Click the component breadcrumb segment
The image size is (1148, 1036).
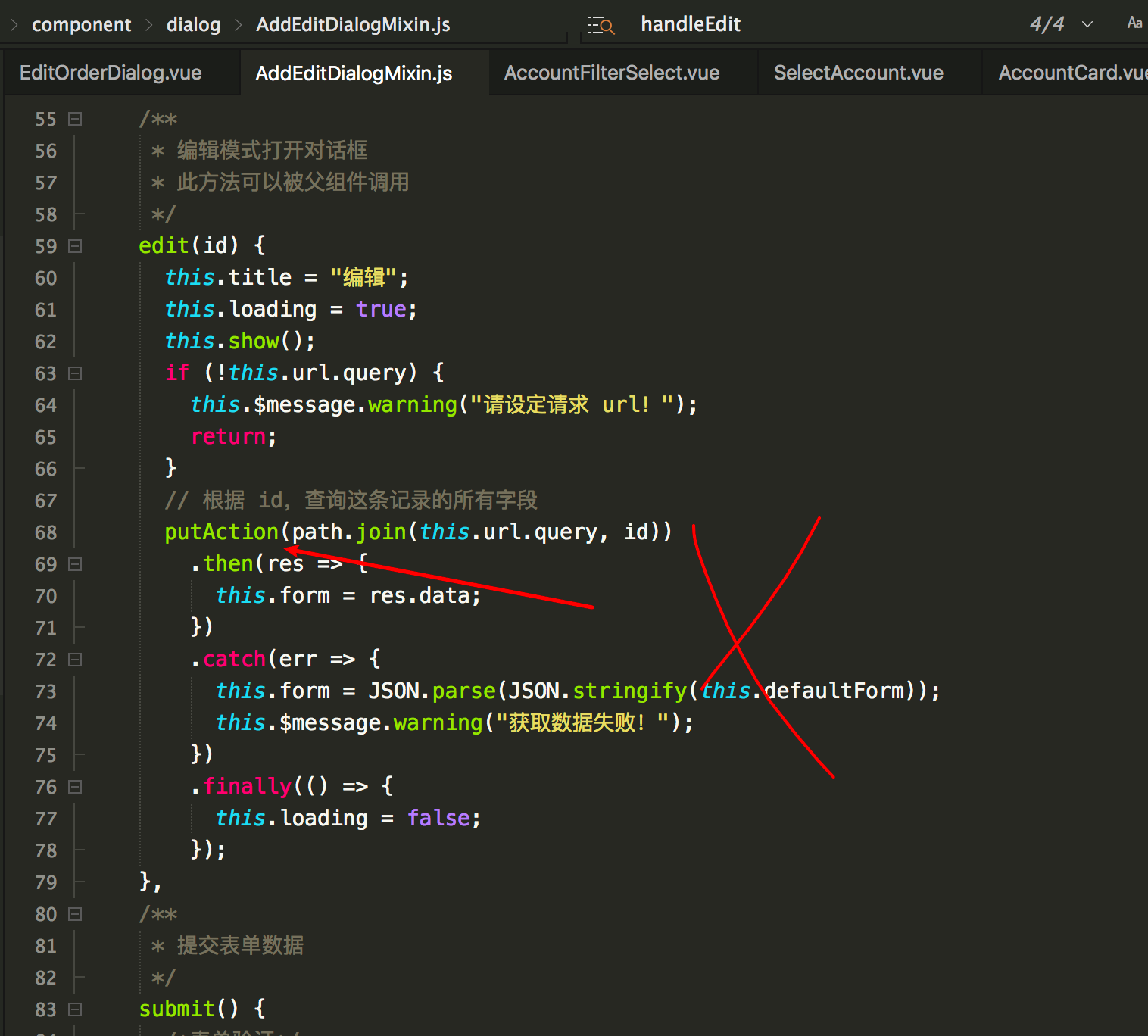point(81,24)
